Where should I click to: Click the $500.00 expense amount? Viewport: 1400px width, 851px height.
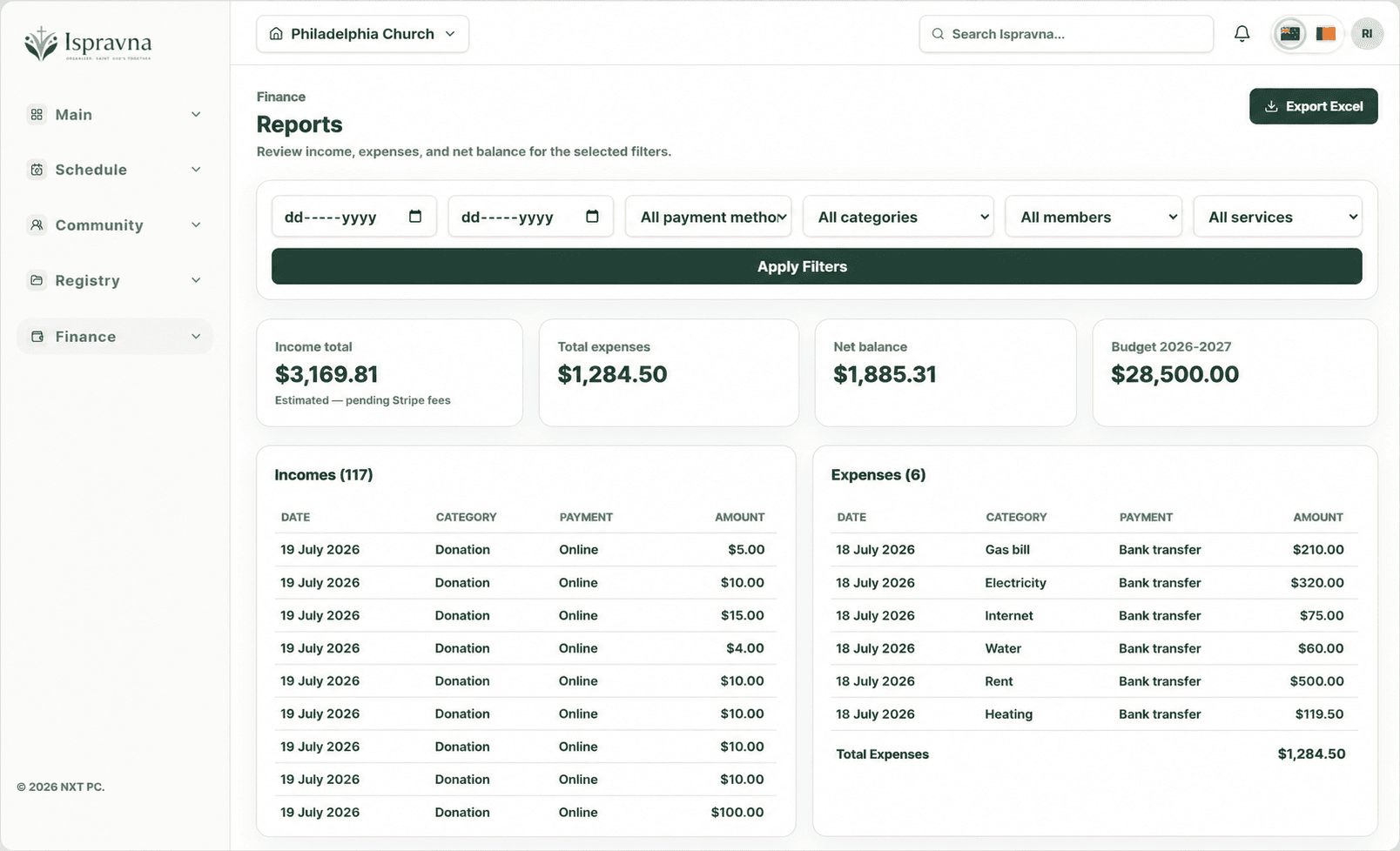click(x=1317, y=681)
